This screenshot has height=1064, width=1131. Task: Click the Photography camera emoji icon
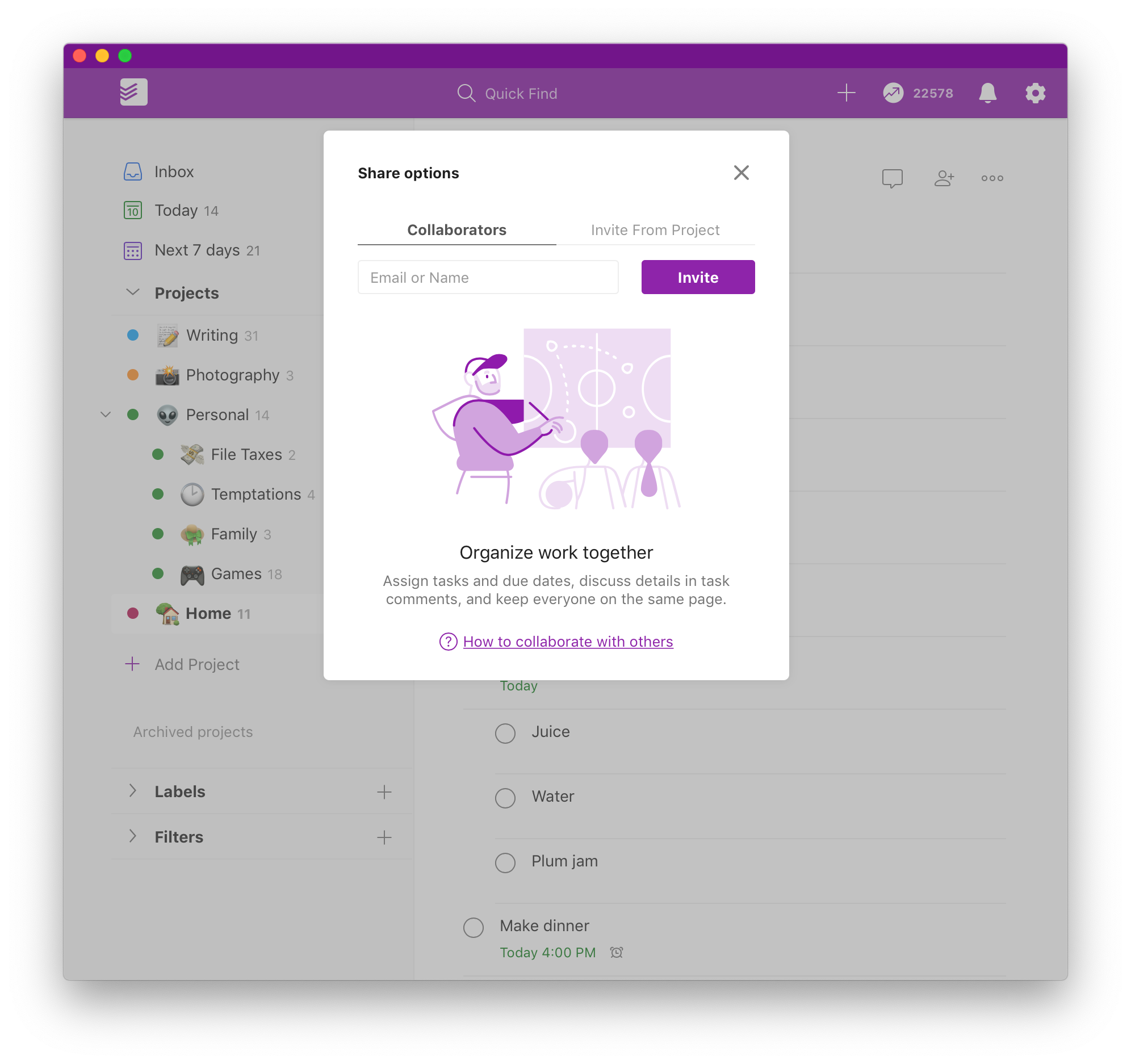[x=167, y=375]
